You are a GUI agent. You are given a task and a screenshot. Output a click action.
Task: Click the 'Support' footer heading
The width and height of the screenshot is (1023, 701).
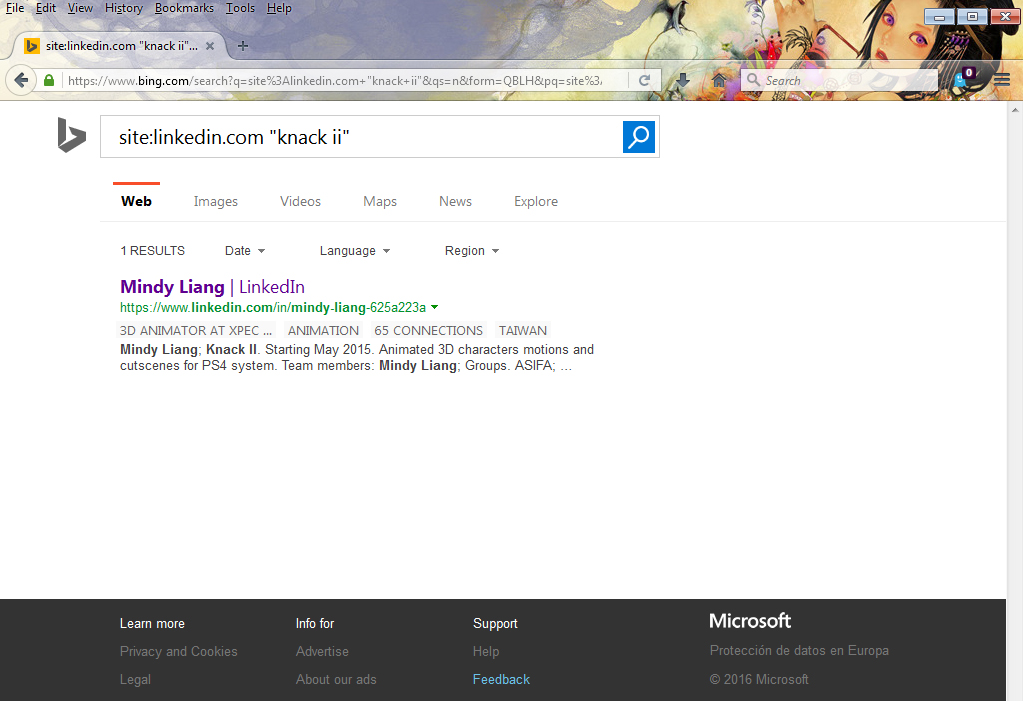click(x=495, y=623)
